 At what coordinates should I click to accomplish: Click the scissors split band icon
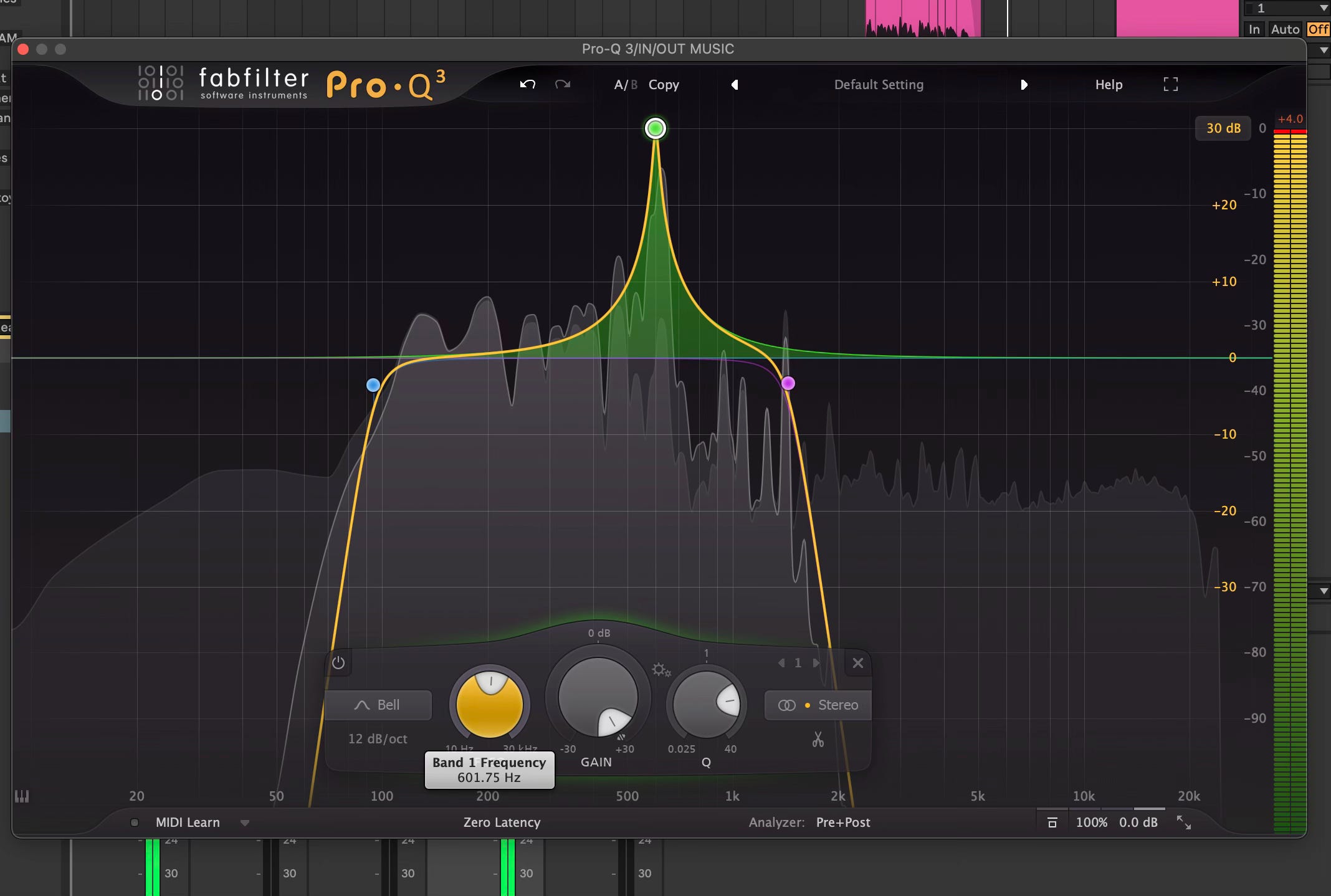818,740
